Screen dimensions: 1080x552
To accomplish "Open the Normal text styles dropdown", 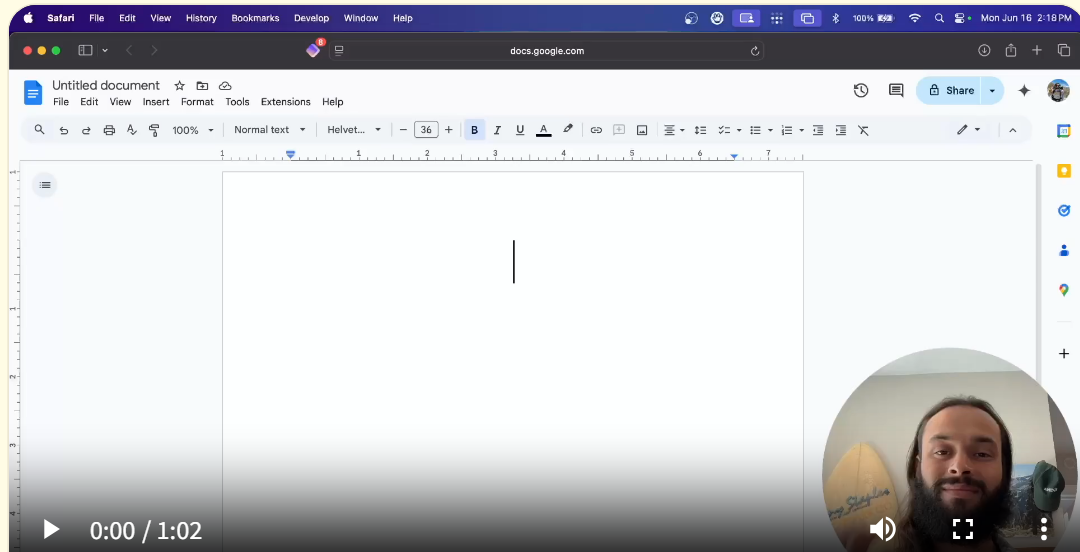I will [x=269, y=130].
